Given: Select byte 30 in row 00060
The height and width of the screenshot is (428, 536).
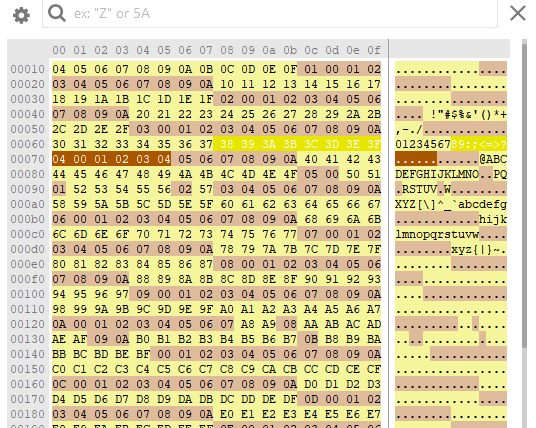Looking at the screenshot, I should pos(59,144).
